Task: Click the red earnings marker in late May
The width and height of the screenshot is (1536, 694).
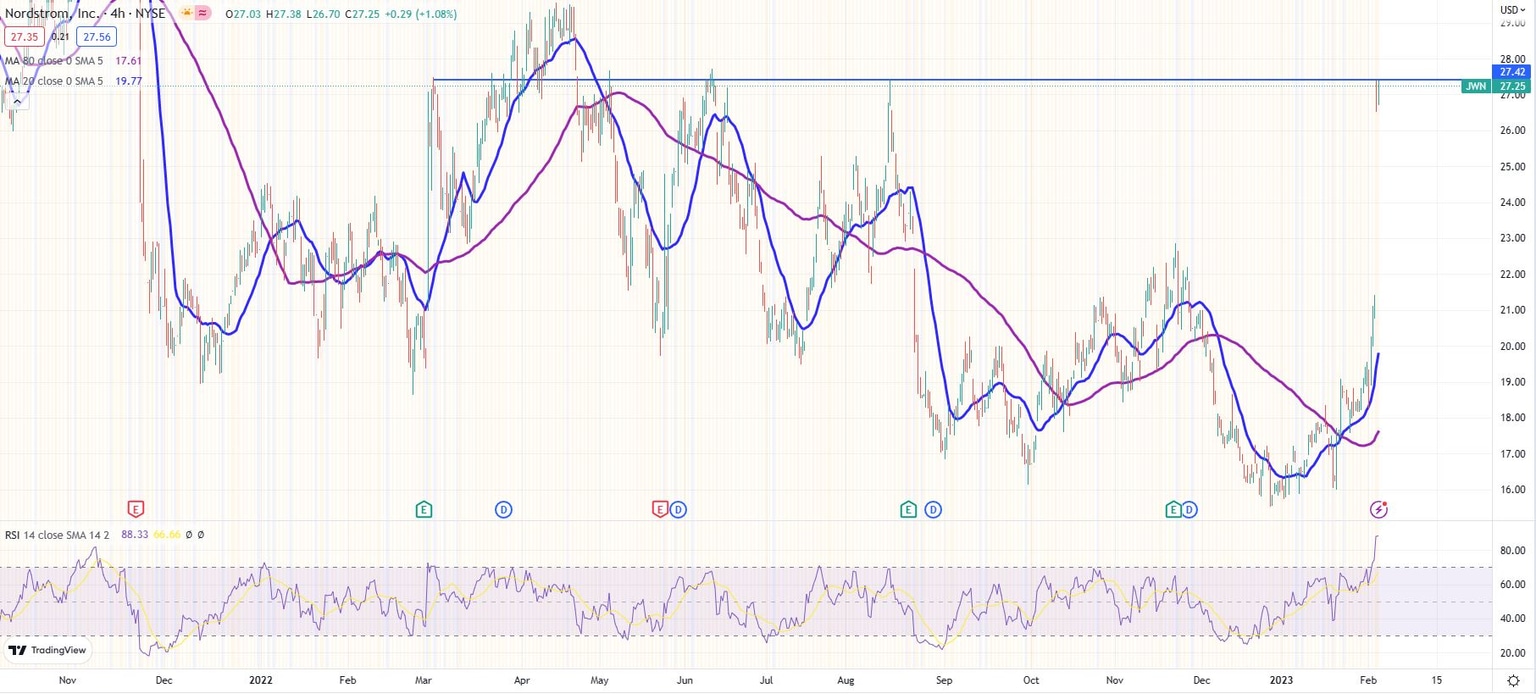Action: pos(659,510)
